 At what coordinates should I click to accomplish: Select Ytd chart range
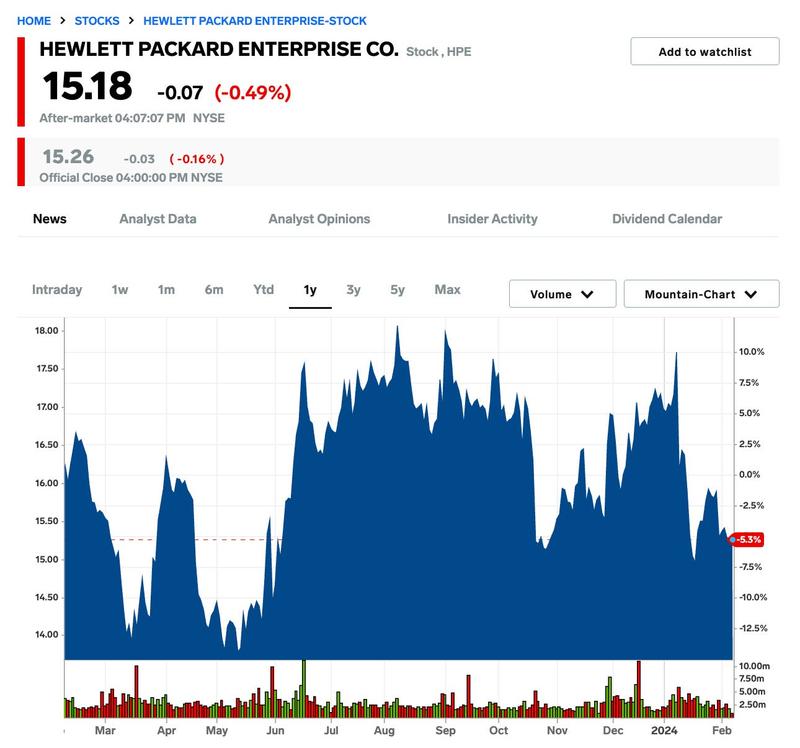point(264,290)
